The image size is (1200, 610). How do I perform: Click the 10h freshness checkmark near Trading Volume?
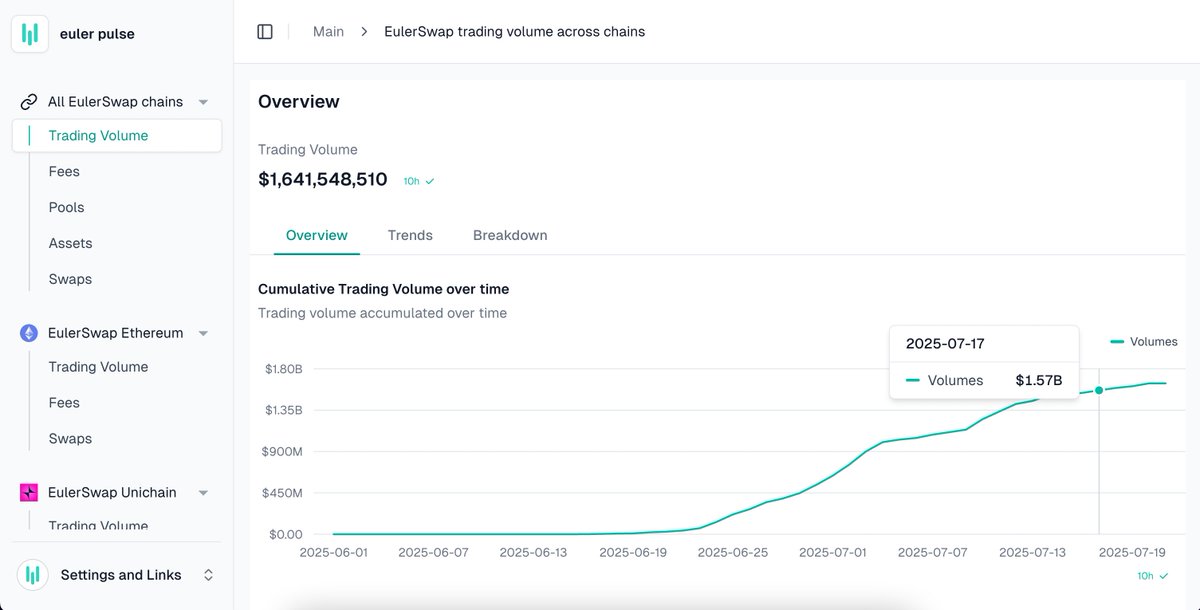[430, 182]
